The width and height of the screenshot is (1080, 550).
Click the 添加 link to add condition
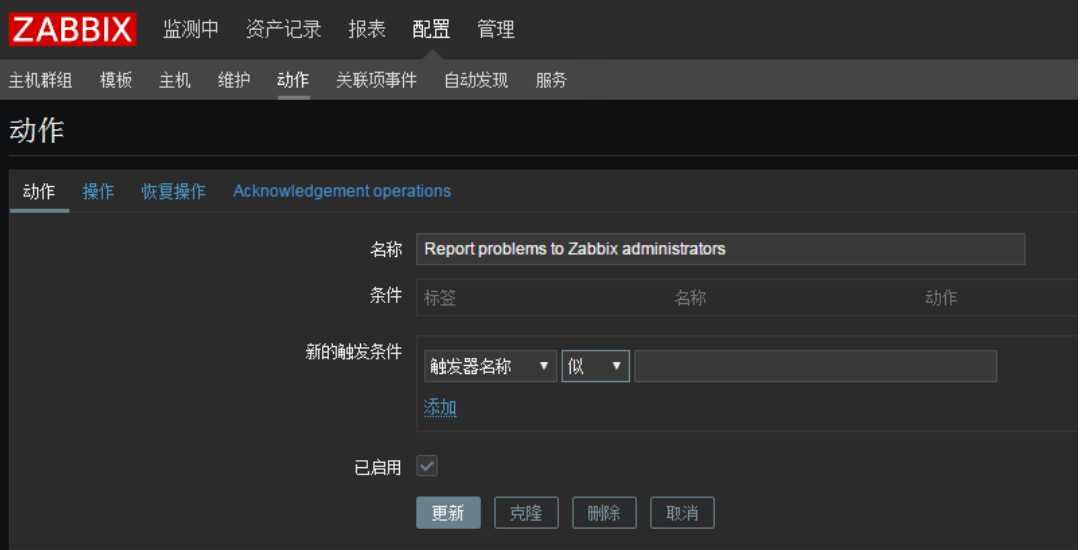(439, 408)
